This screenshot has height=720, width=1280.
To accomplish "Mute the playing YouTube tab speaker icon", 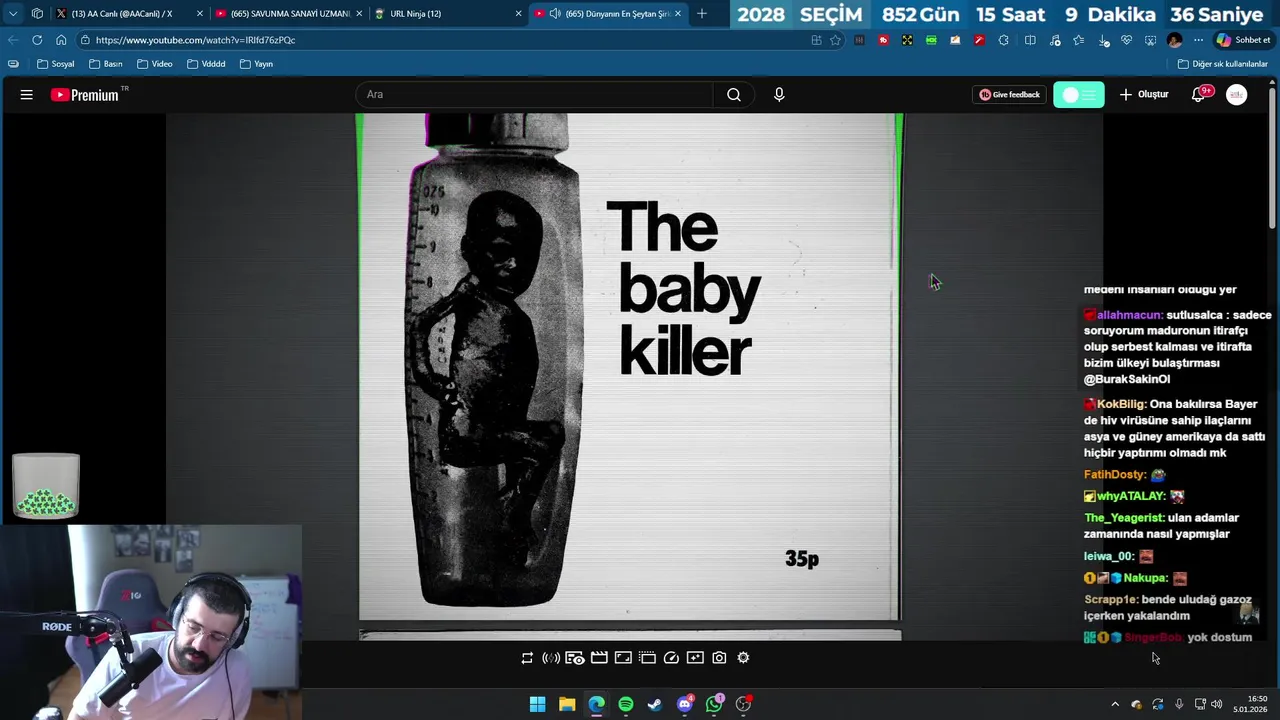I will pyautogui.click(x=555, y=14).
